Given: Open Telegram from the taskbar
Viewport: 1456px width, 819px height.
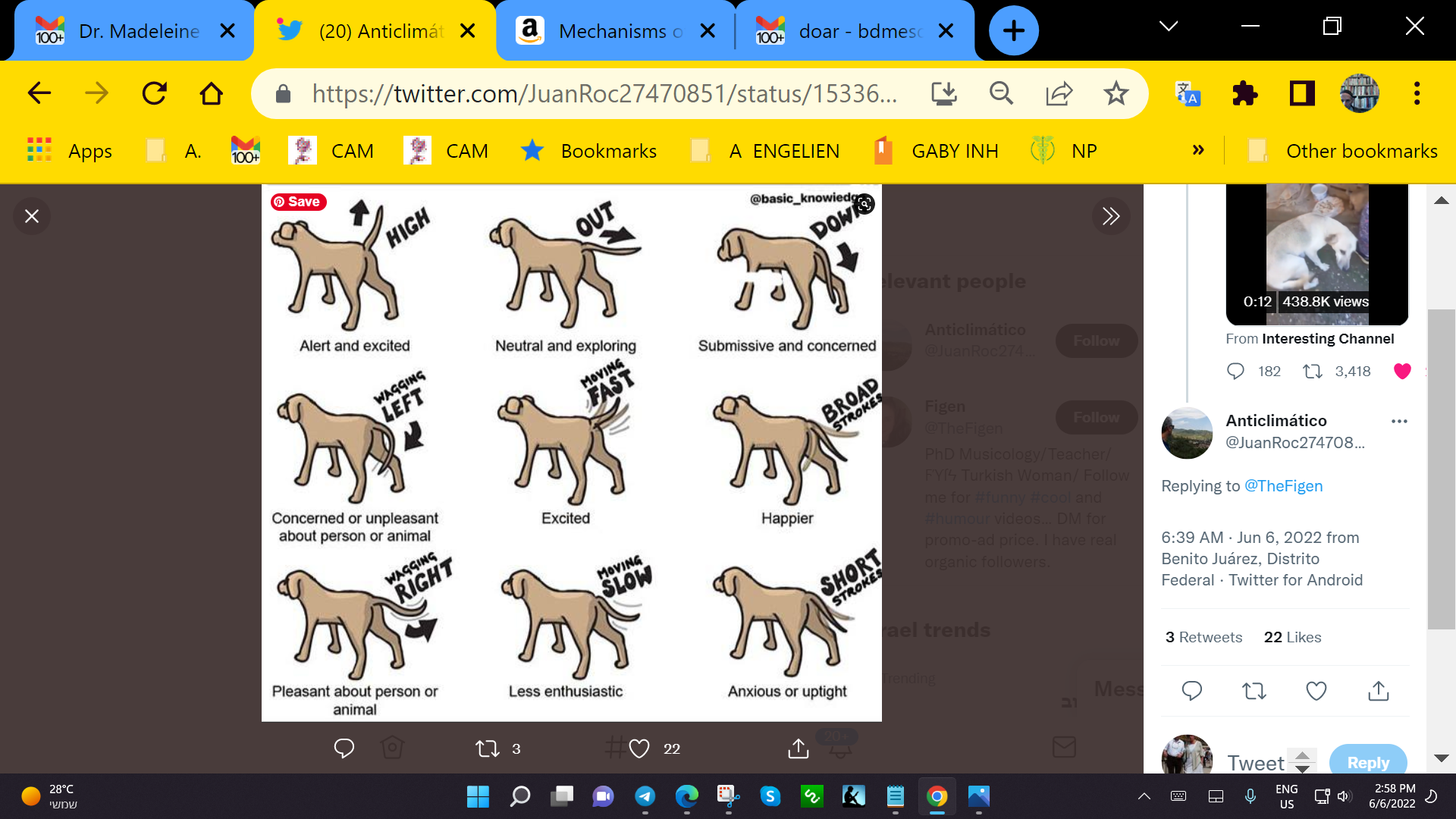Looking at the screenshot, I should click(645, 796).
